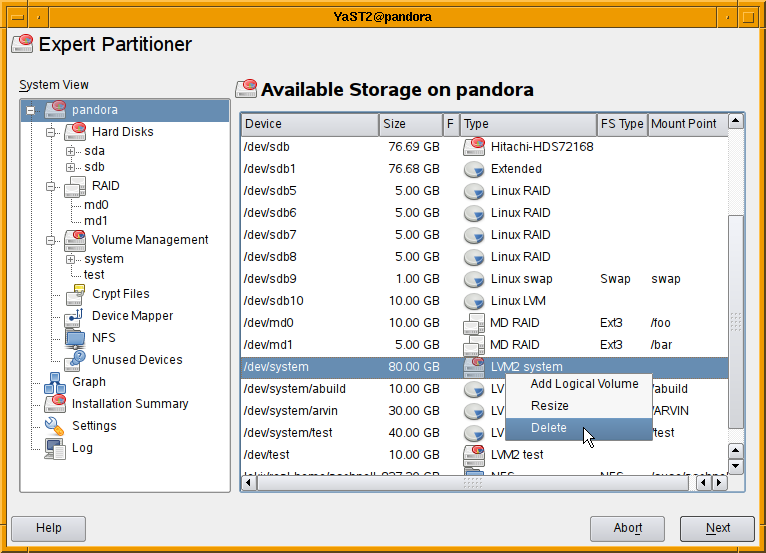This screenshot has height=553, width=766.
Task: Click the horizontal scrollbar thumb
Action: click(x=472, y=483)
